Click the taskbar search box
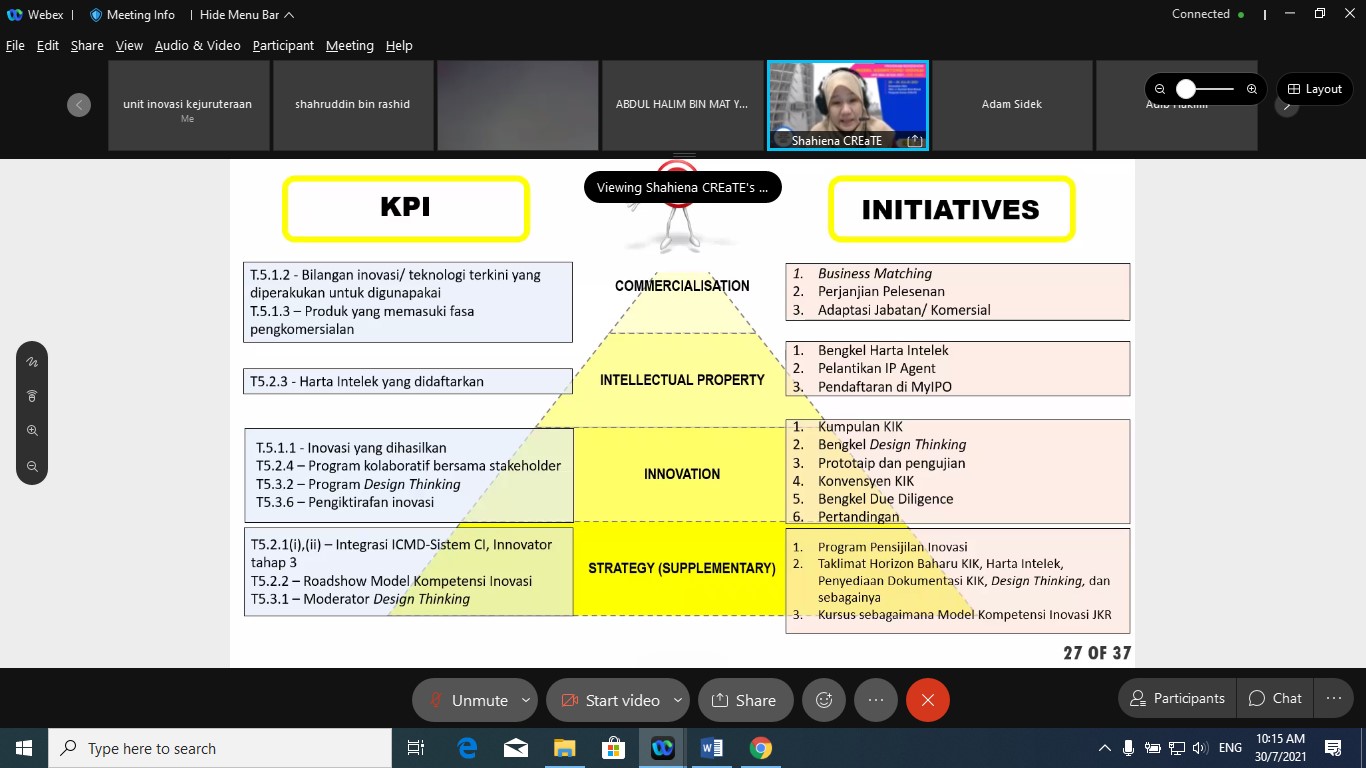1366x768 pixels. 219,748
